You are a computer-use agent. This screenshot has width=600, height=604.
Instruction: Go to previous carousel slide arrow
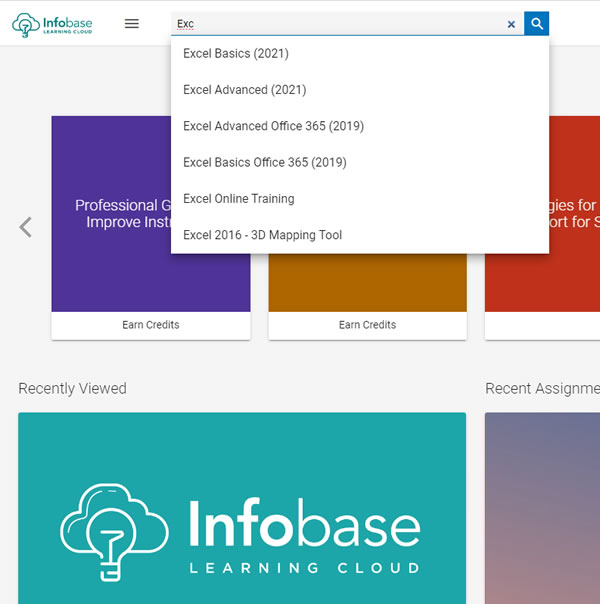26,227
